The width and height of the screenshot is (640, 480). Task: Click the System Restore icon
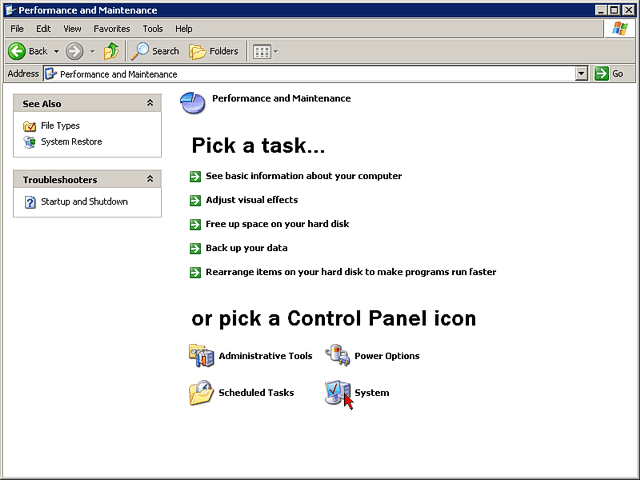pyautogui.click(x=29, y=142)
